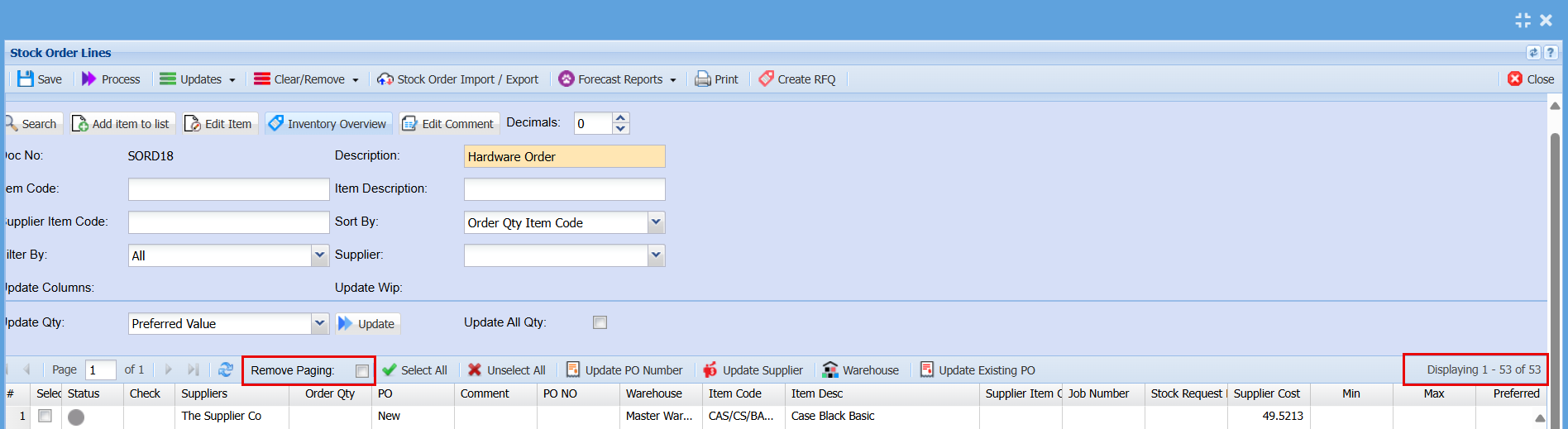Click the Supplier Cost value 49.5213

[1282, 416]
